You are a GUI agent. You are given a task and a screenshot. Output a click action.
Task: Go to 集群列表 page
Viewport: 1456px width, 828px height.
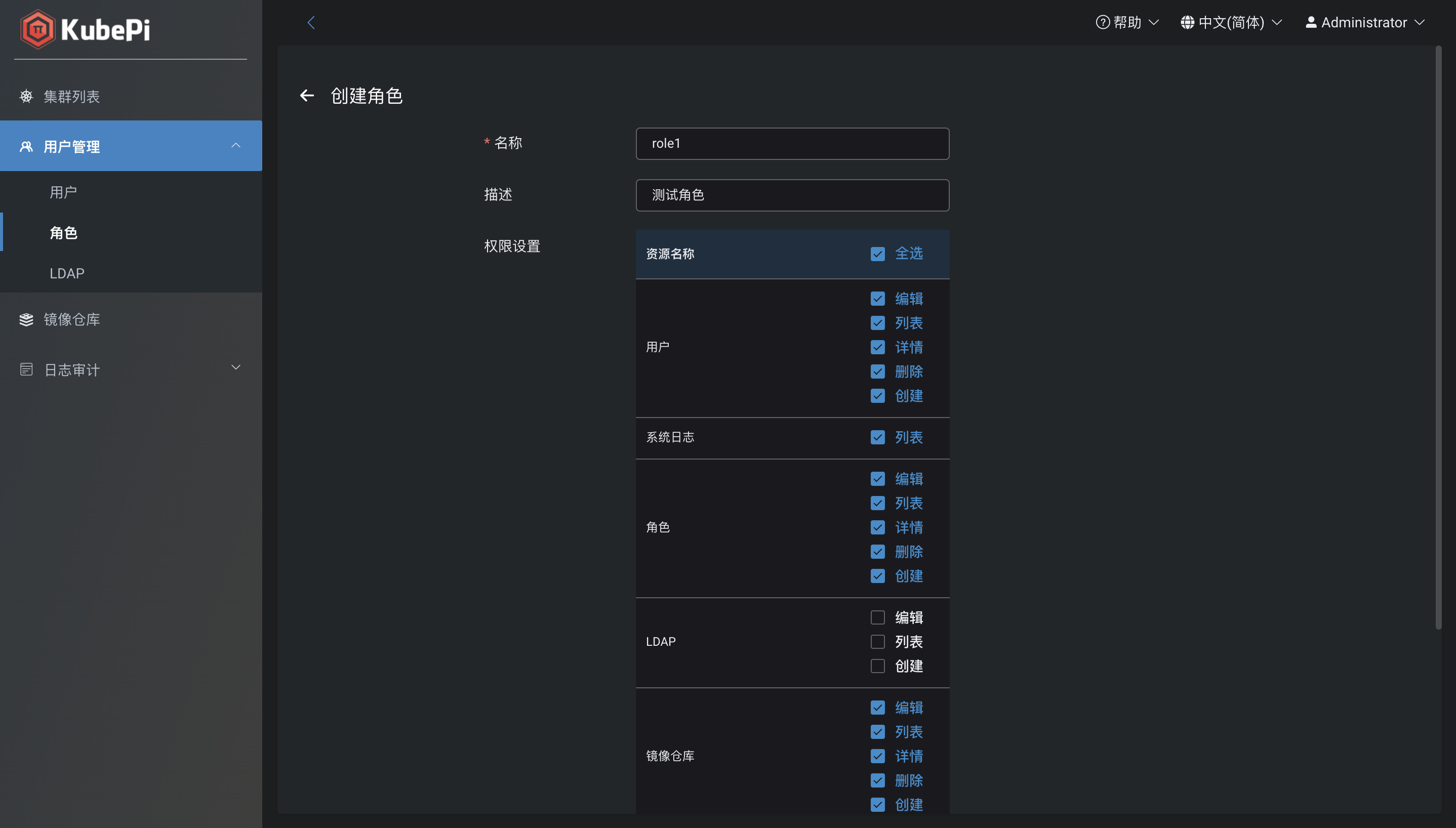pos(72,97)
